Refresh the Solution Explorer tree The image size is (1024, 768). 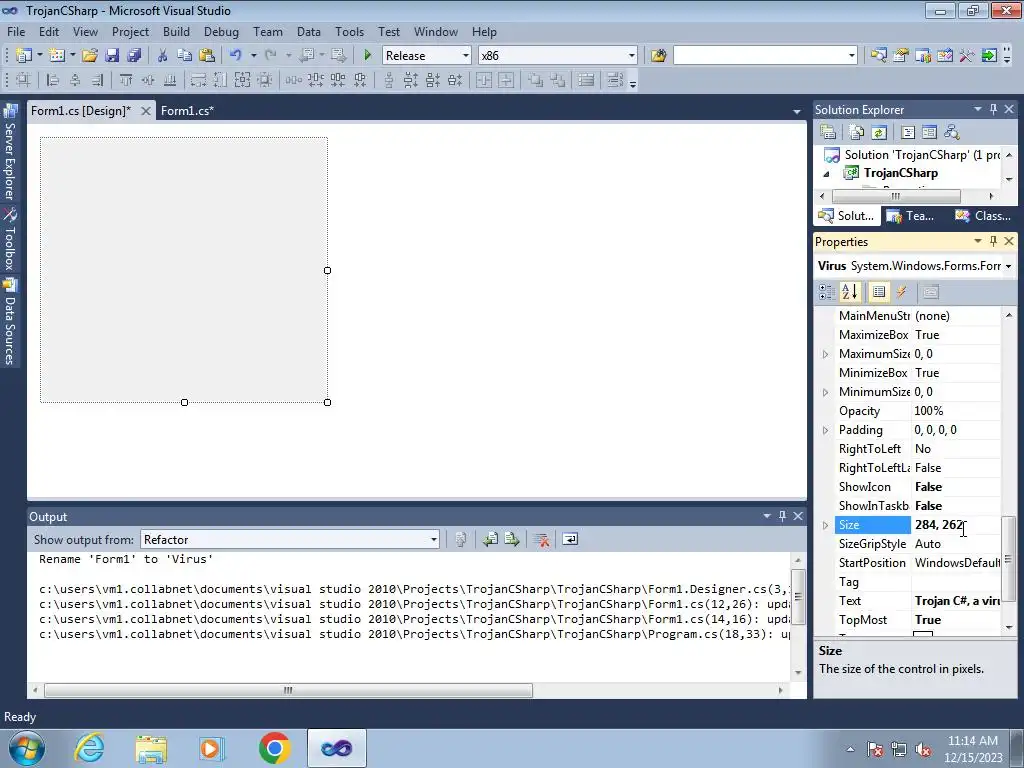(879, 133)
